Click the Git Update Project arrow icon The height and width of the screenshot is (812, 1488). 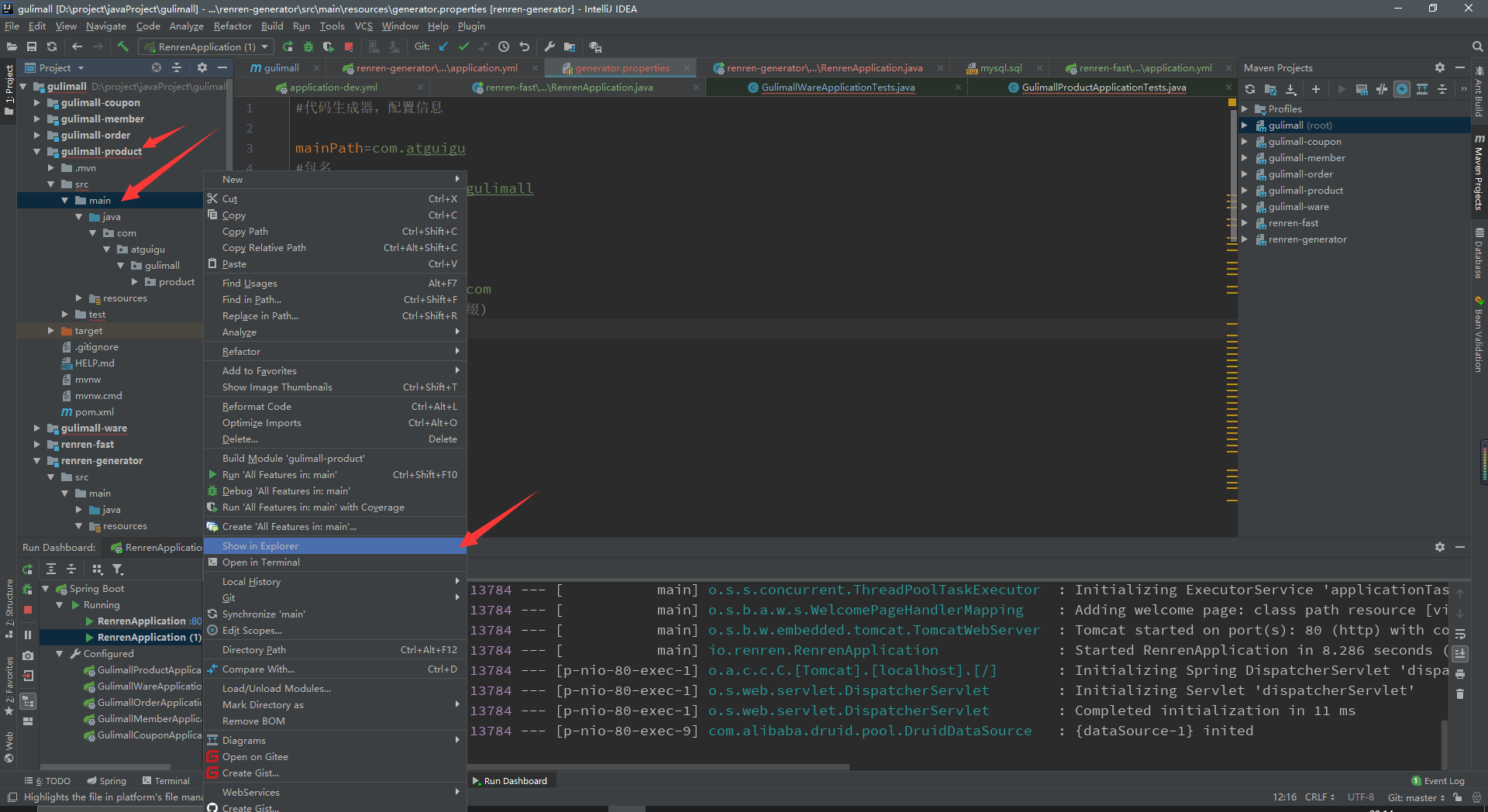click(x=443, y=46)
